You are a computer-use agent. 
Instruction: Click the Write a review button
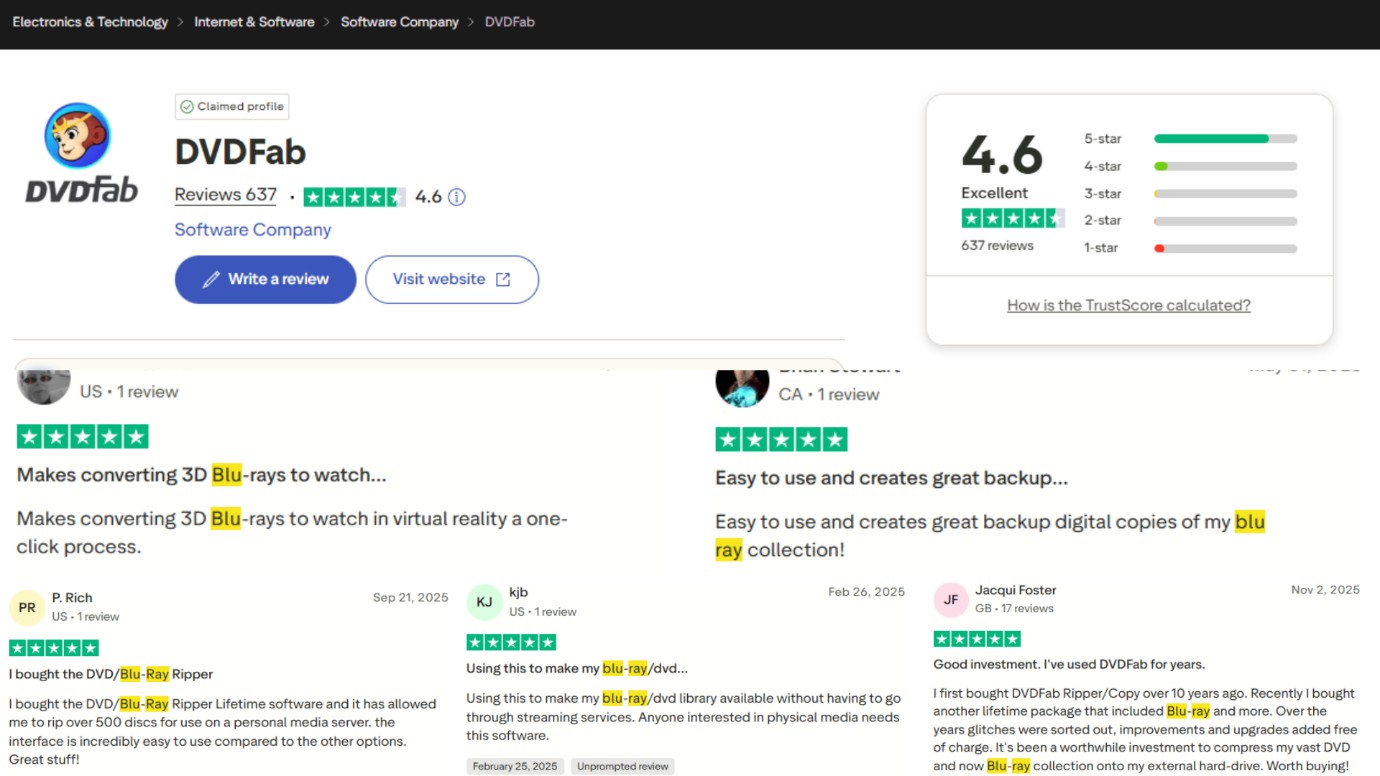pyautogui.click(x=265, y=279)
